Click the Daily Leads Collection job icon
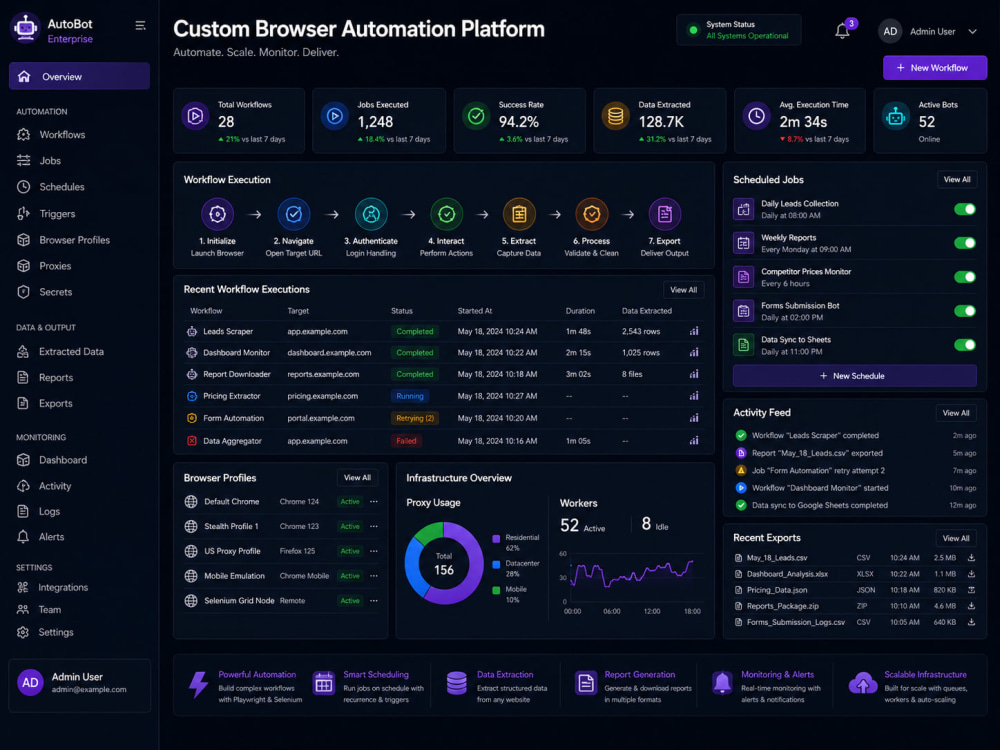 [743, 209]
